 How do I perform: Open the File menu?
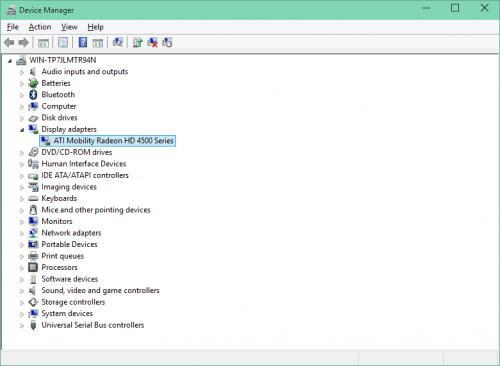coord(13,27)
